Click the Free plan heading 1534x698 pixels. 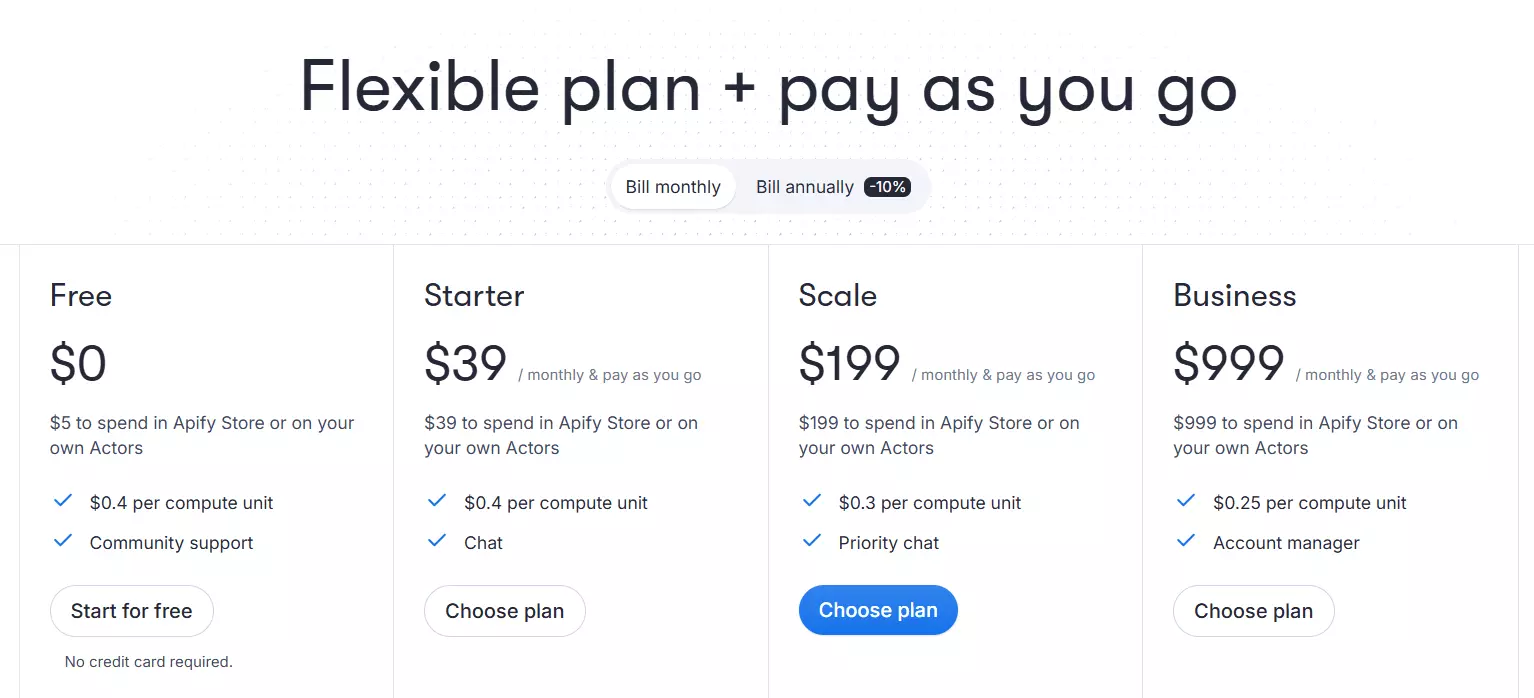[x=81, y=296]
